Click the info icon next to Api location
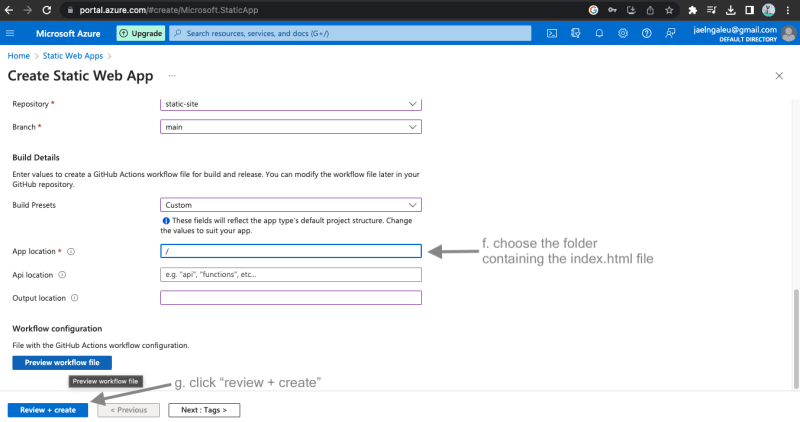Image resolution: width=800 pixels, height=422 pixels. pos(62,275)
